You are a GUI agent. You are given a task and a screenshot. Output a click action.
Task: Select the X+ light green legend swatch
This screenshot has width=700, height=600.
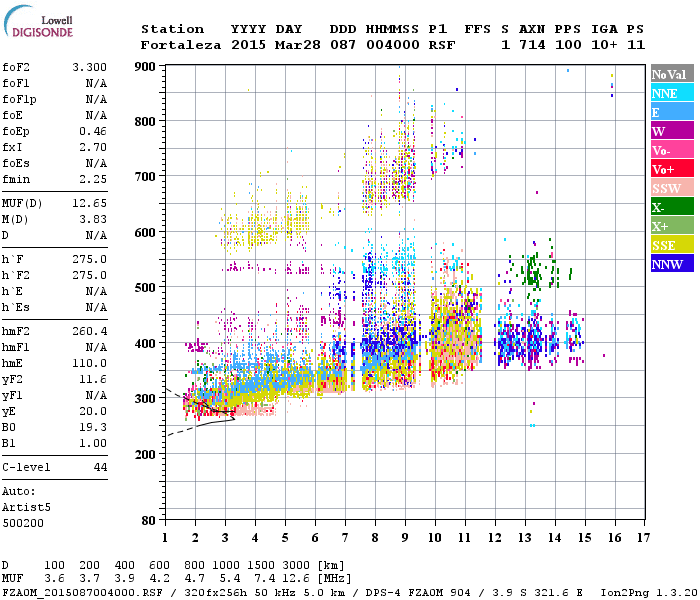coord(672,226)
